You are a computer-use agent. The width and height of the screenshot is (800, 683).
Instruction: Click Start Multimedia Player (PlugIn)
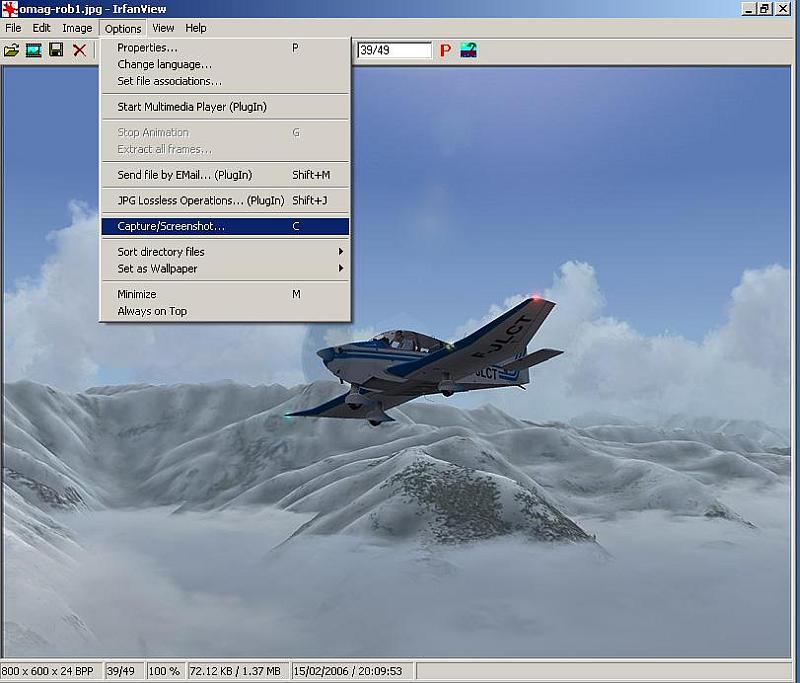tap(192, 107)
